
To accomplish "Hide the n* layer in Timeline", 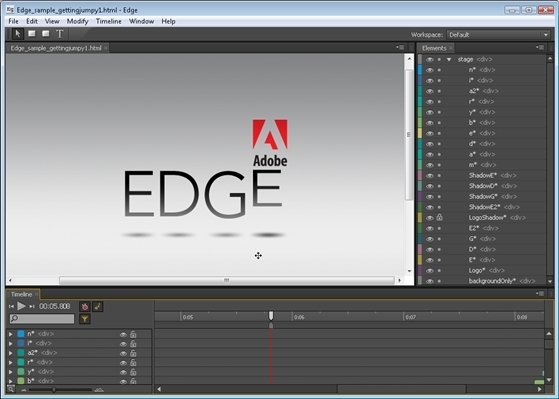I will pyautogui.click(x=123, y=334).
